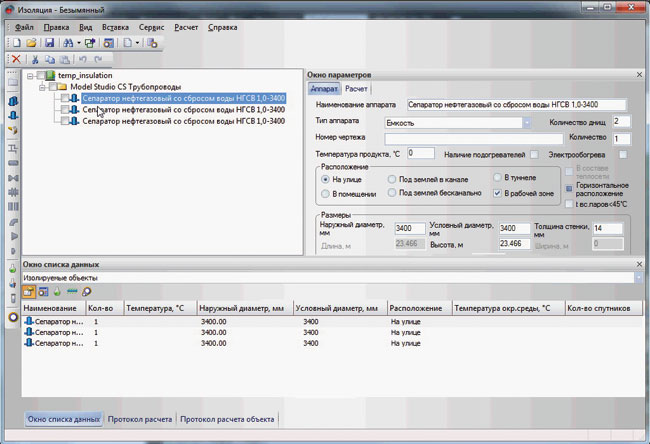Open the 'Протокол расчета' bottom tab
Screen dimensions: 650x444
(141, 419)
